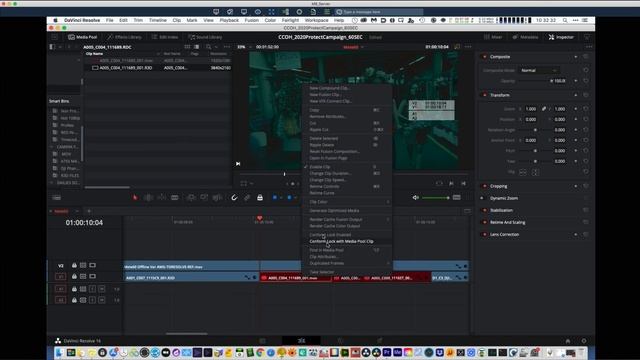Toggle the Composite section enable dot
Image resolution: width=640 pixels, height=360 pixels.
[484, 57]
